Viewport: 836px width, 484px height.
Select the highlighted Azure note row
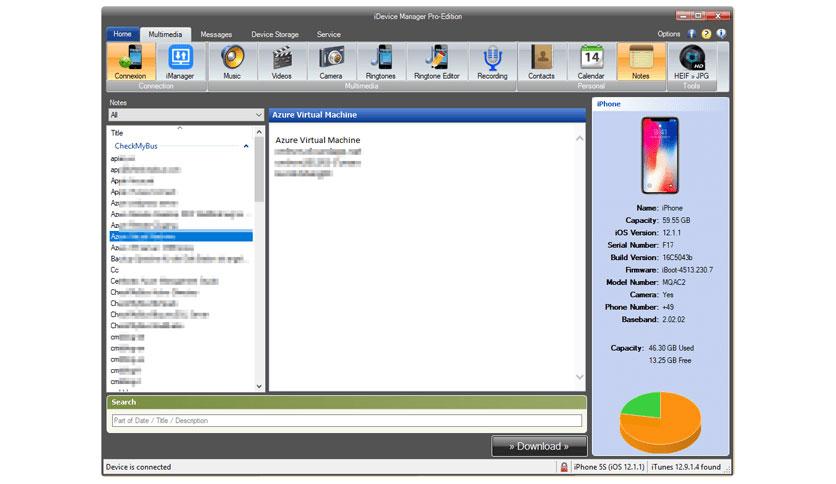pos(181,236)
